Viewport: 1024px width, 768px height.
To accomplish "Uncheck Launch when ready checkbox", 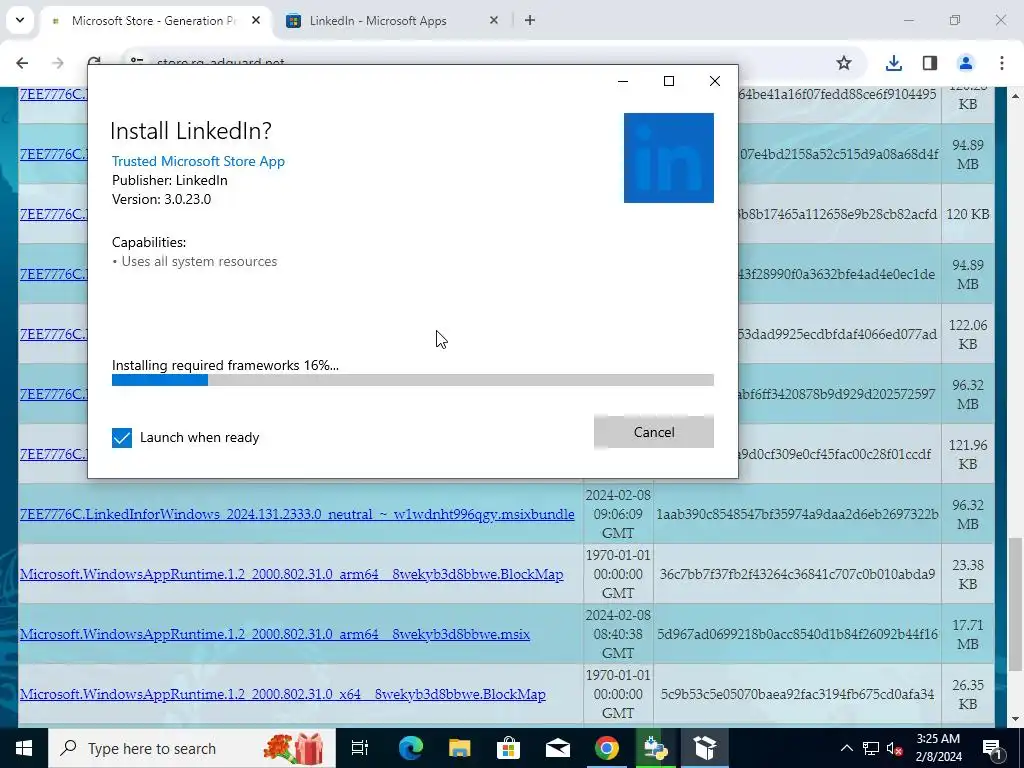I will pyautogui.click(x=121, y=438).
